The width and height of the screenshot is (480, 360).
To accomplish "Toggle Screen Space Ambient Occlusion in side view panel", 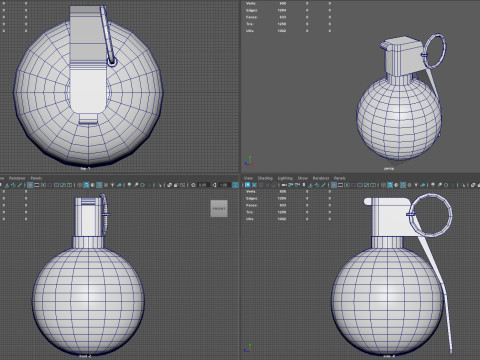I will (x=433, y=185).
